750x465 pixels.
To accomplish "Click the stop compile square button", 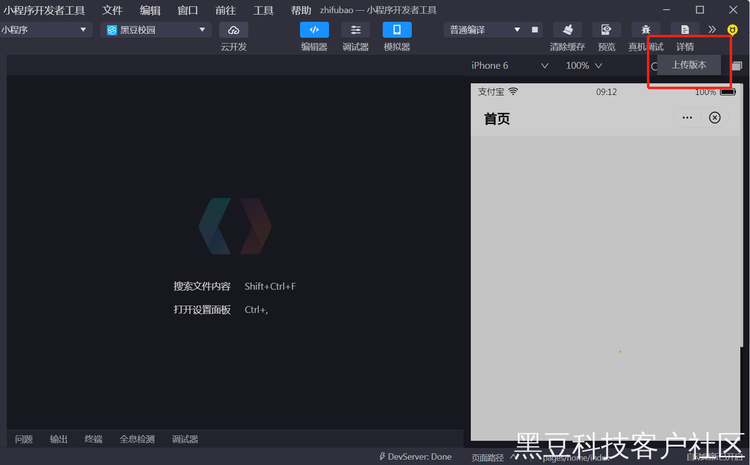I will click(535, 30).
